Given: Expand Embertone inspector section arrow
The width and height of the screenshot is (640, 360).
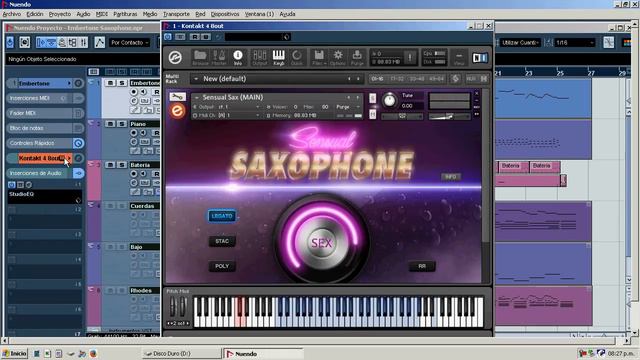Looking at the screenshot, I should click(x=69, y=83).
